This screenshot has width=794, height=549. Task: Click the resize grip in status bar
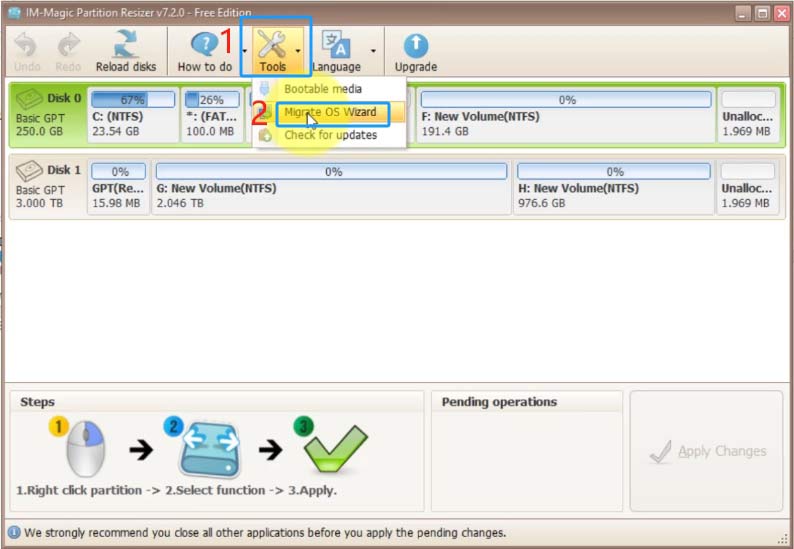pos(784,539)
